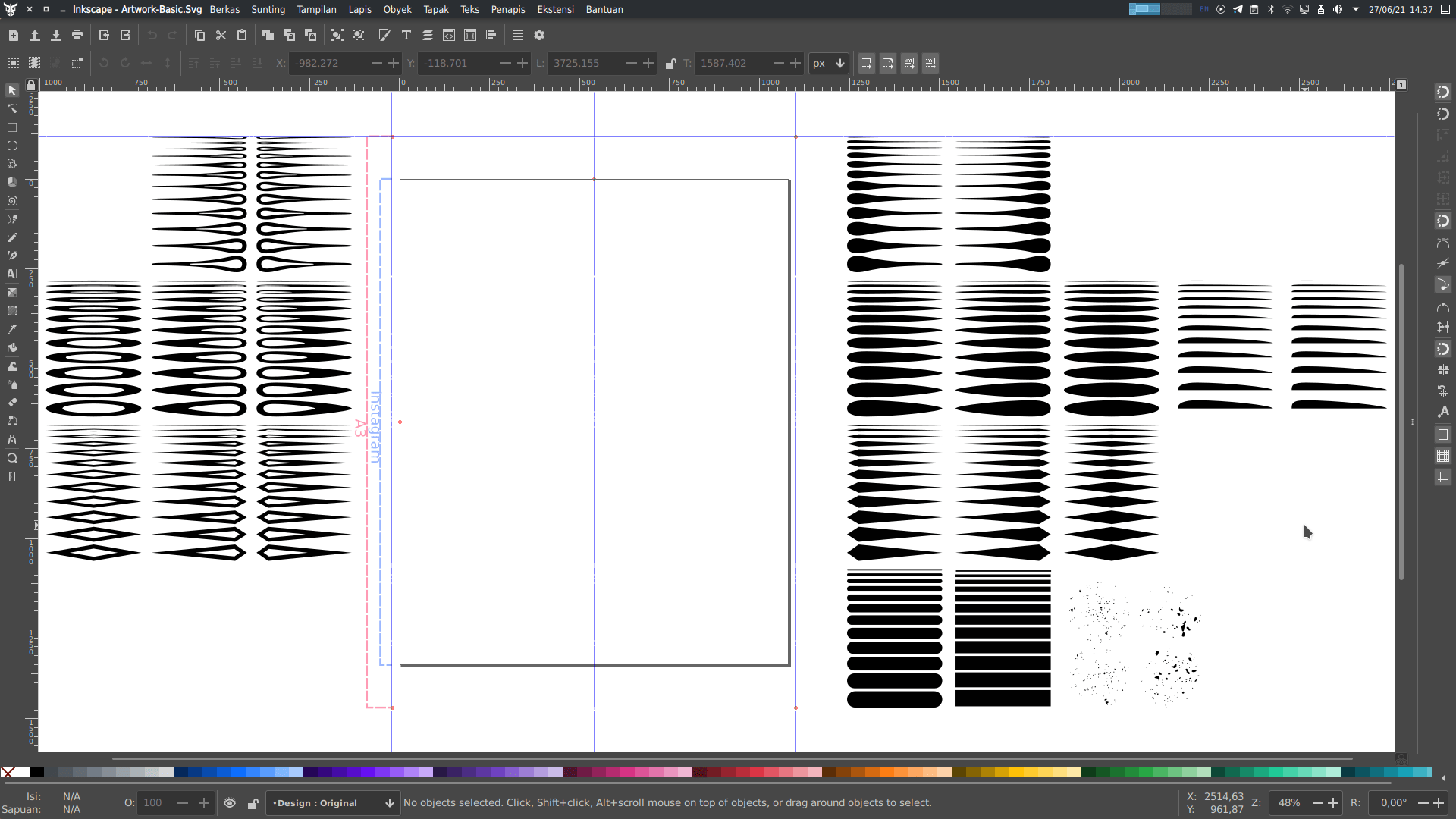Open the system tray dropdown arrow
Image resolution: width=1456 pixels, height=819 pixels.
tap(1356, 9)
